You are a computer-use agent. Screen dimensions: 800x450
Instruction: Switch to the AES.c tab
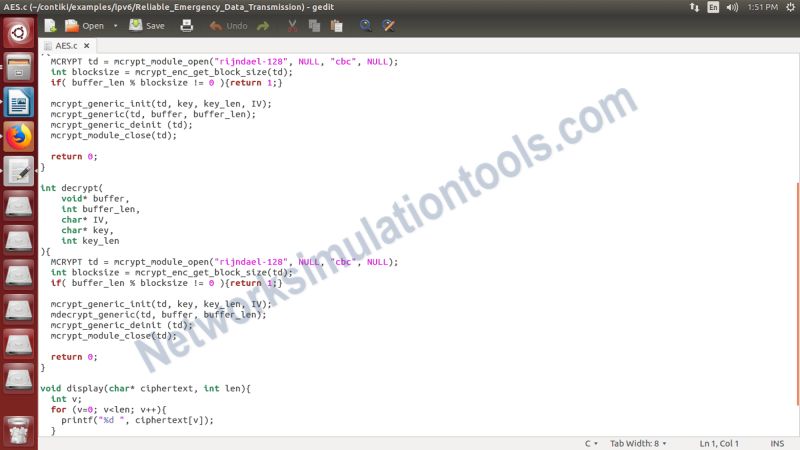66,46
